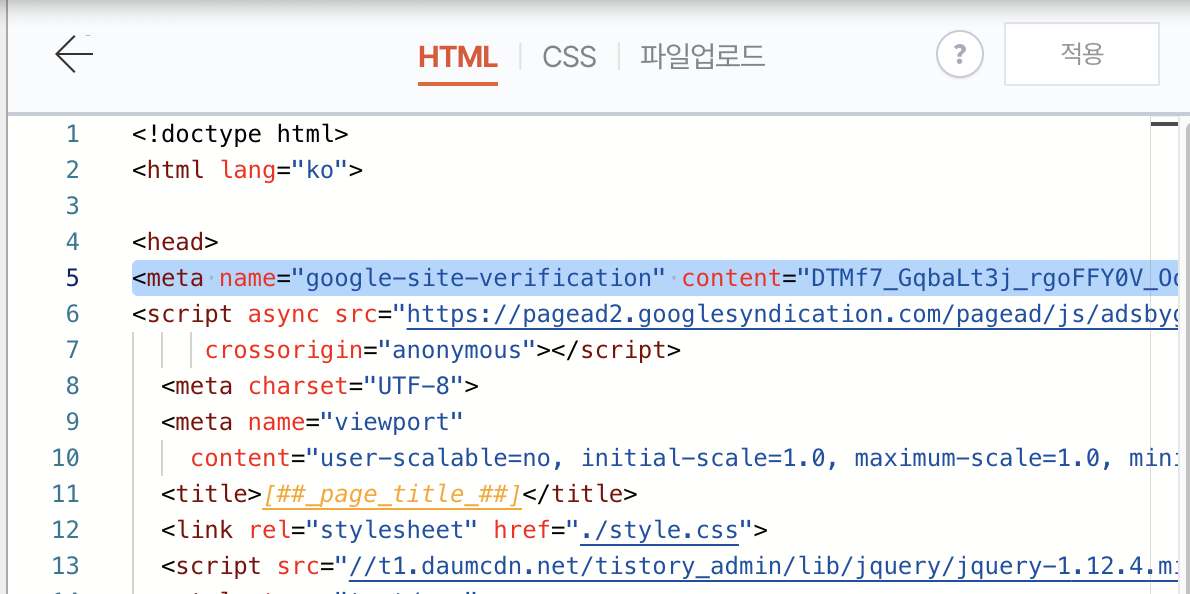Click the 적용 apply button

[x=1081, y=54]
